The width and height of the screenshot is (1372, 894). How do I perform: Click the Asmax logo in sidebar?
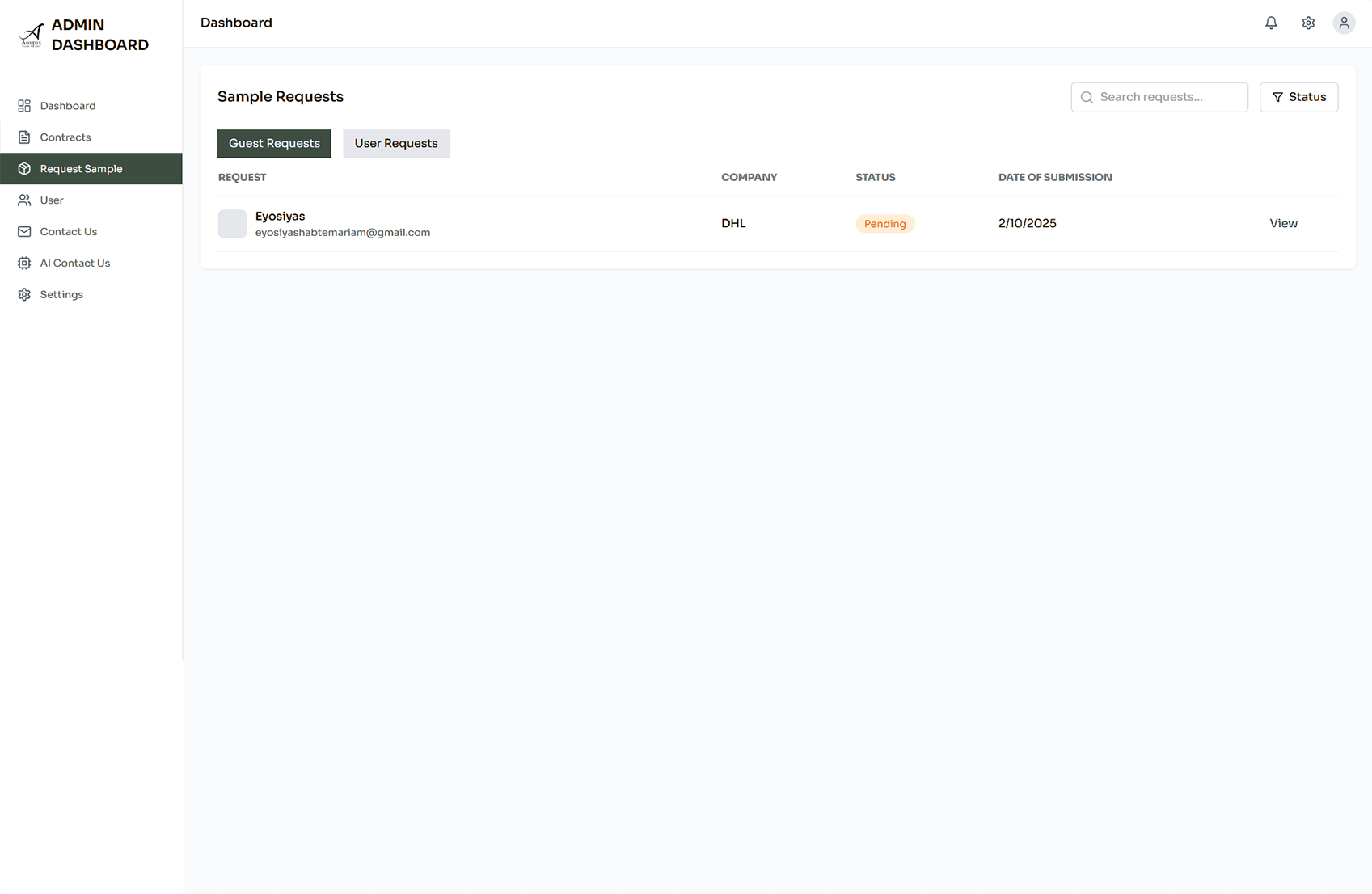32,36
